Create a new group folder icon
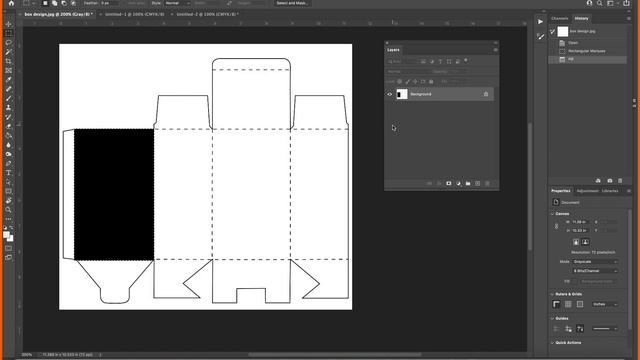 pyautogui.click(x=468, y=184)
